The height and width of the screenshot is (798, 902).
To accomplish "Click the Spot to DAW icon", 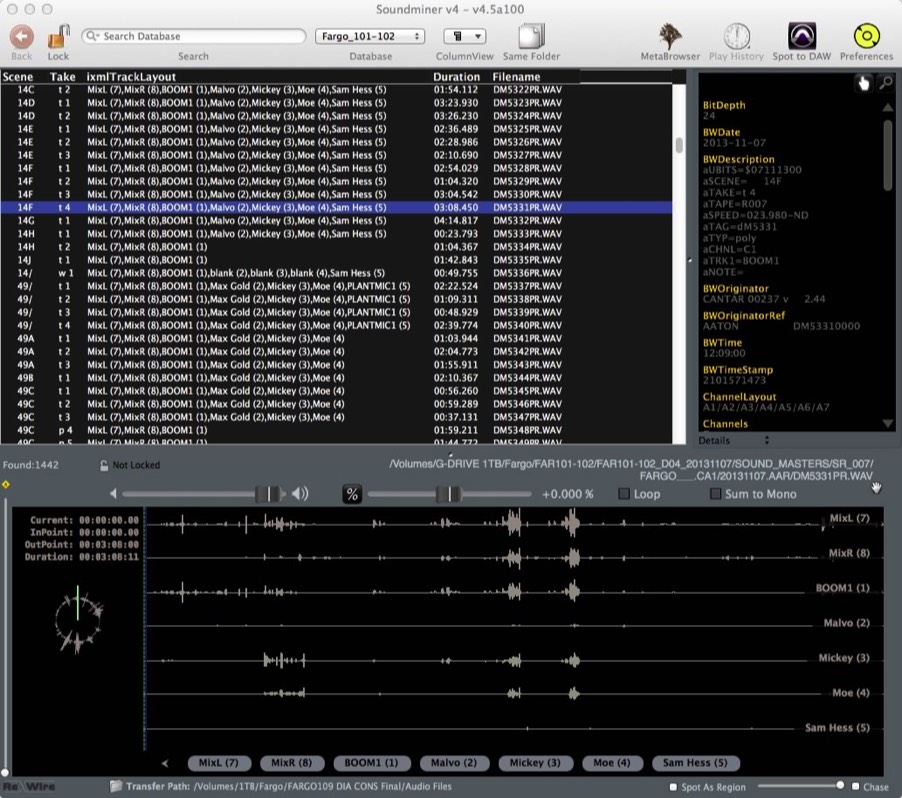I will coord(802,36).
